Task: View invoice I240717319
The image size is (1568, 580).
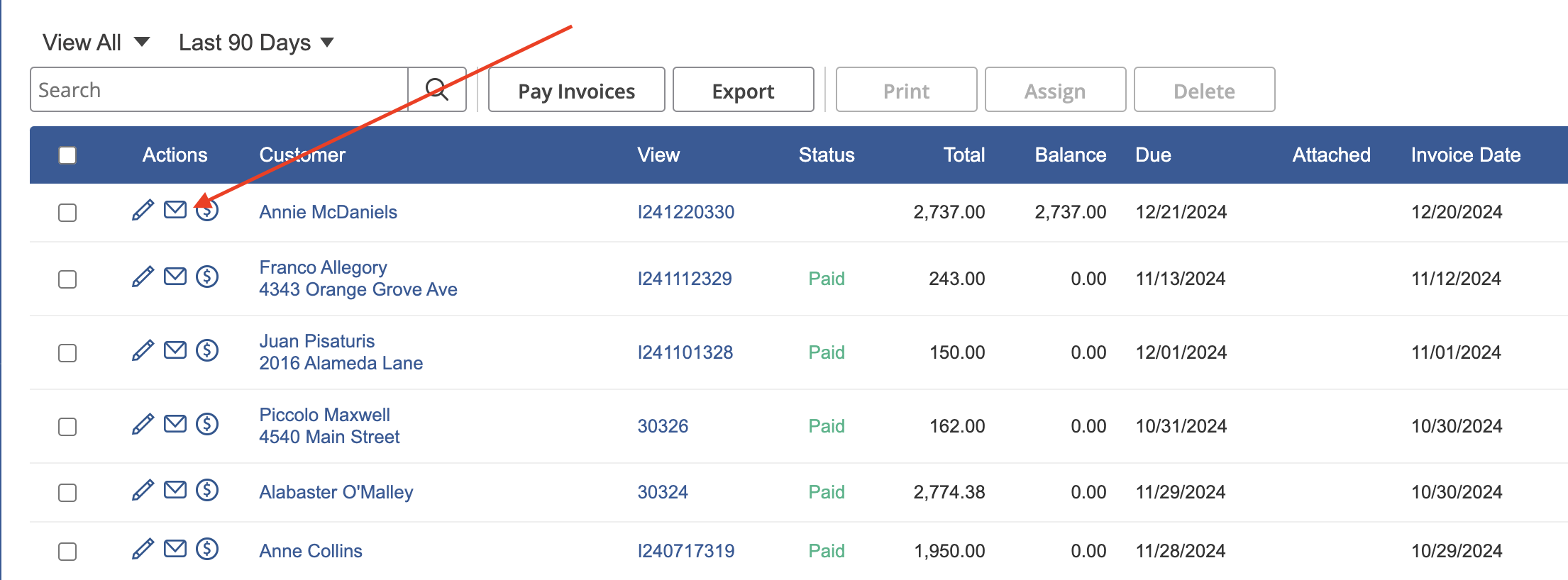Action: 686,551
